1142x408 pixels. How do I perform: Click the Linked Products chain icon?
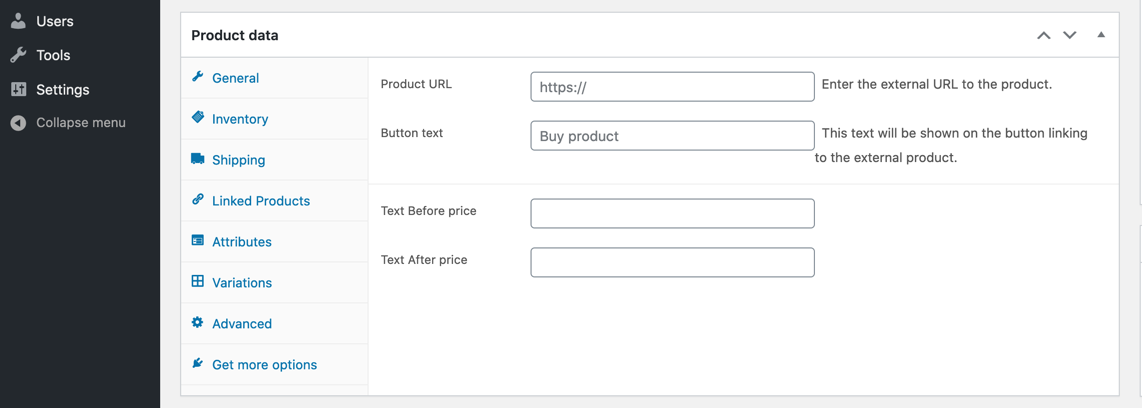[x=197, y=200]
